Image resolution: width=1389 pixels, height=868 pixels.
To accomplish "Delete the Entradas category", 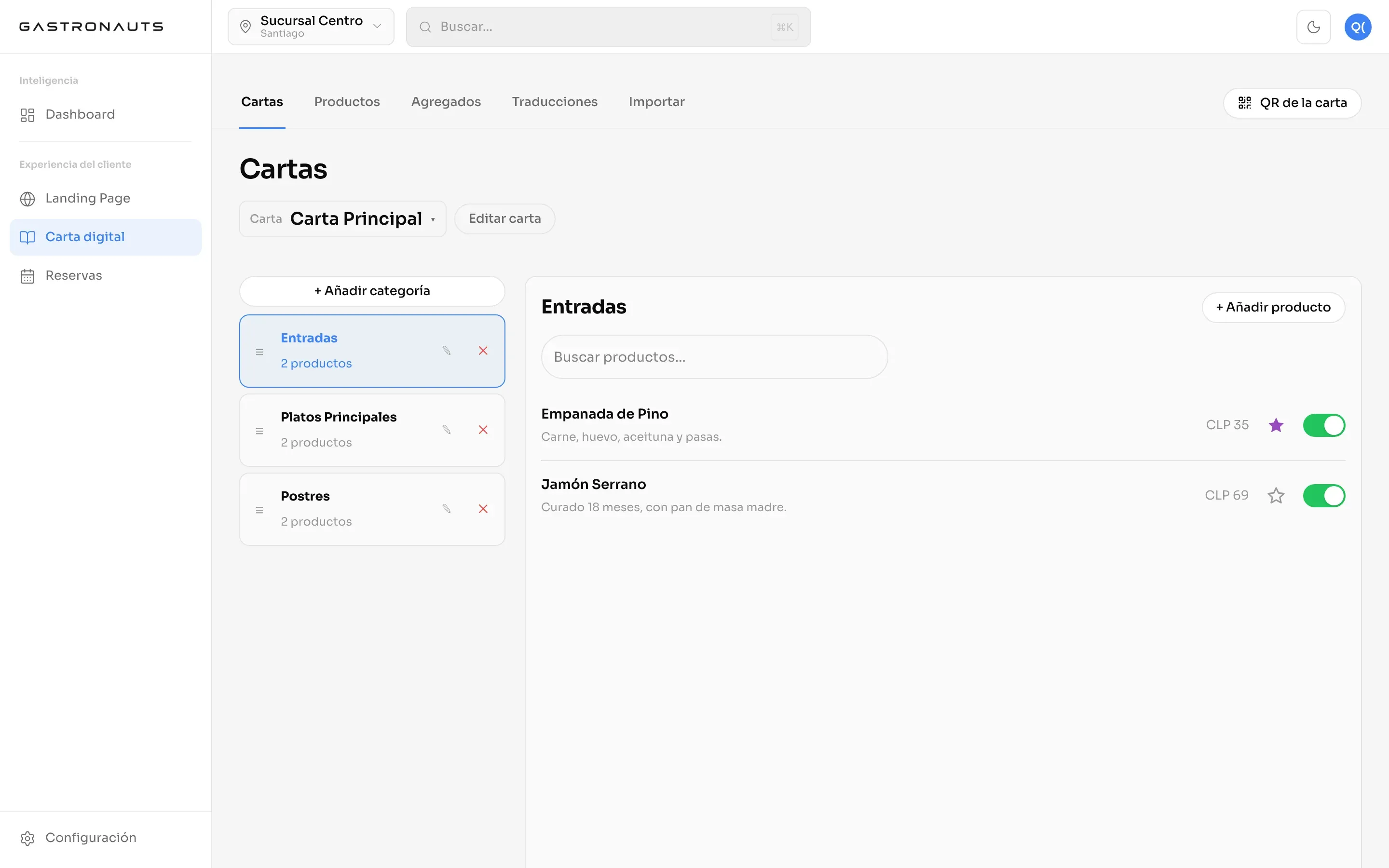I will click(483, 351).
